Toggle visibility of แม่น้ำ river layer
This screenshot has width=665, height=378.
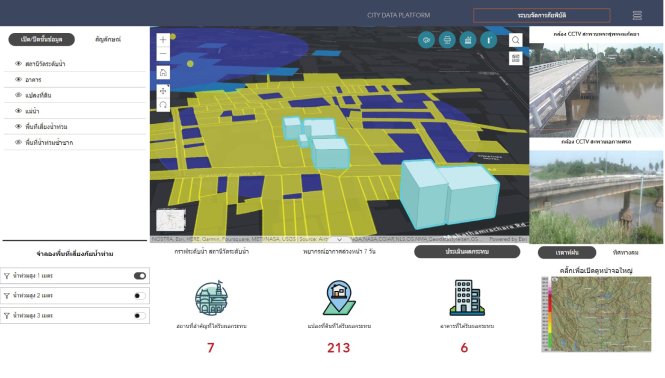[18, 111]
